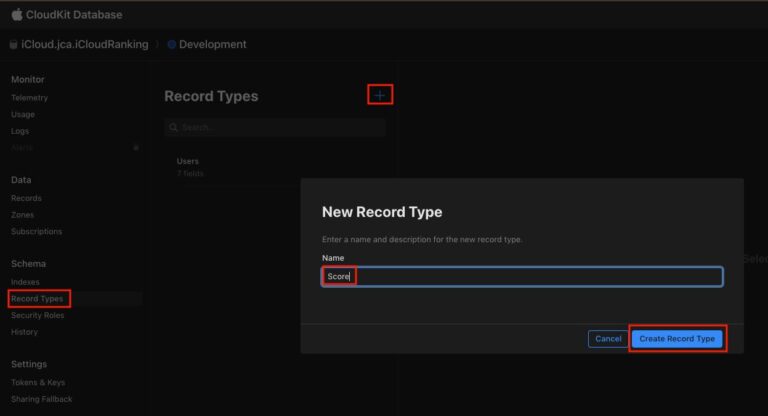Open History under Schema
This screenshot has width=768, height=416.
24,332
